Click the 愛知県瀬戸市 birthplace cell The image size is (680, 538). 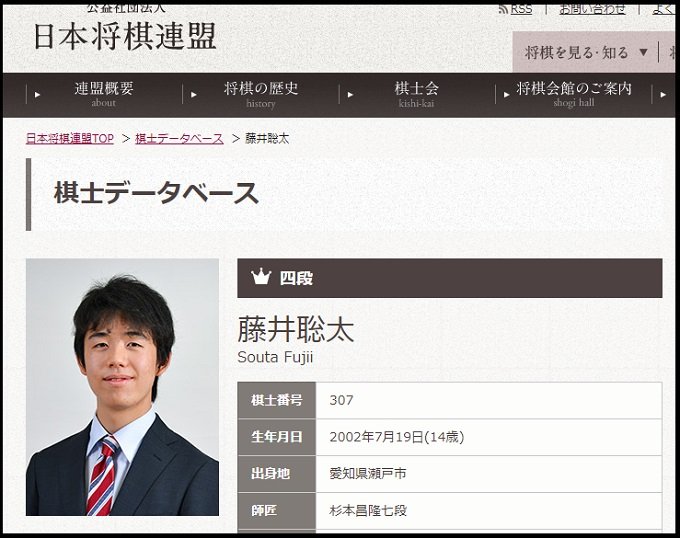point(489,474)
